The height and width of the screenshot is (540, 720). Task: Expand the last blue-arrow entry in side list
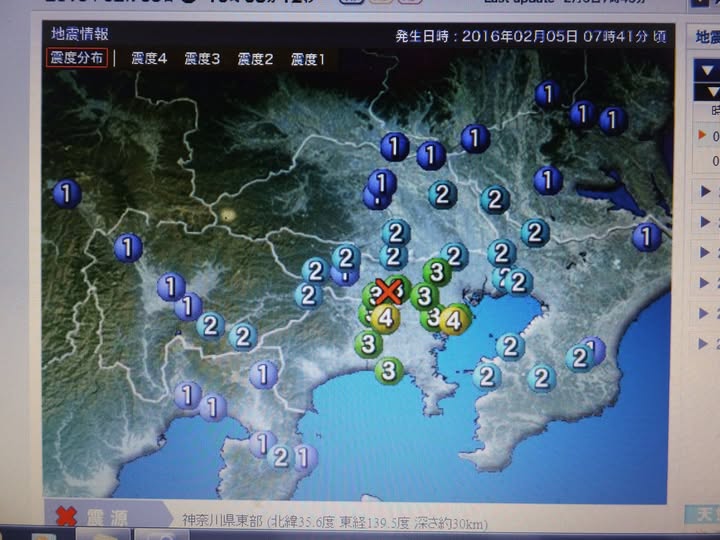[x=706, y=343]
